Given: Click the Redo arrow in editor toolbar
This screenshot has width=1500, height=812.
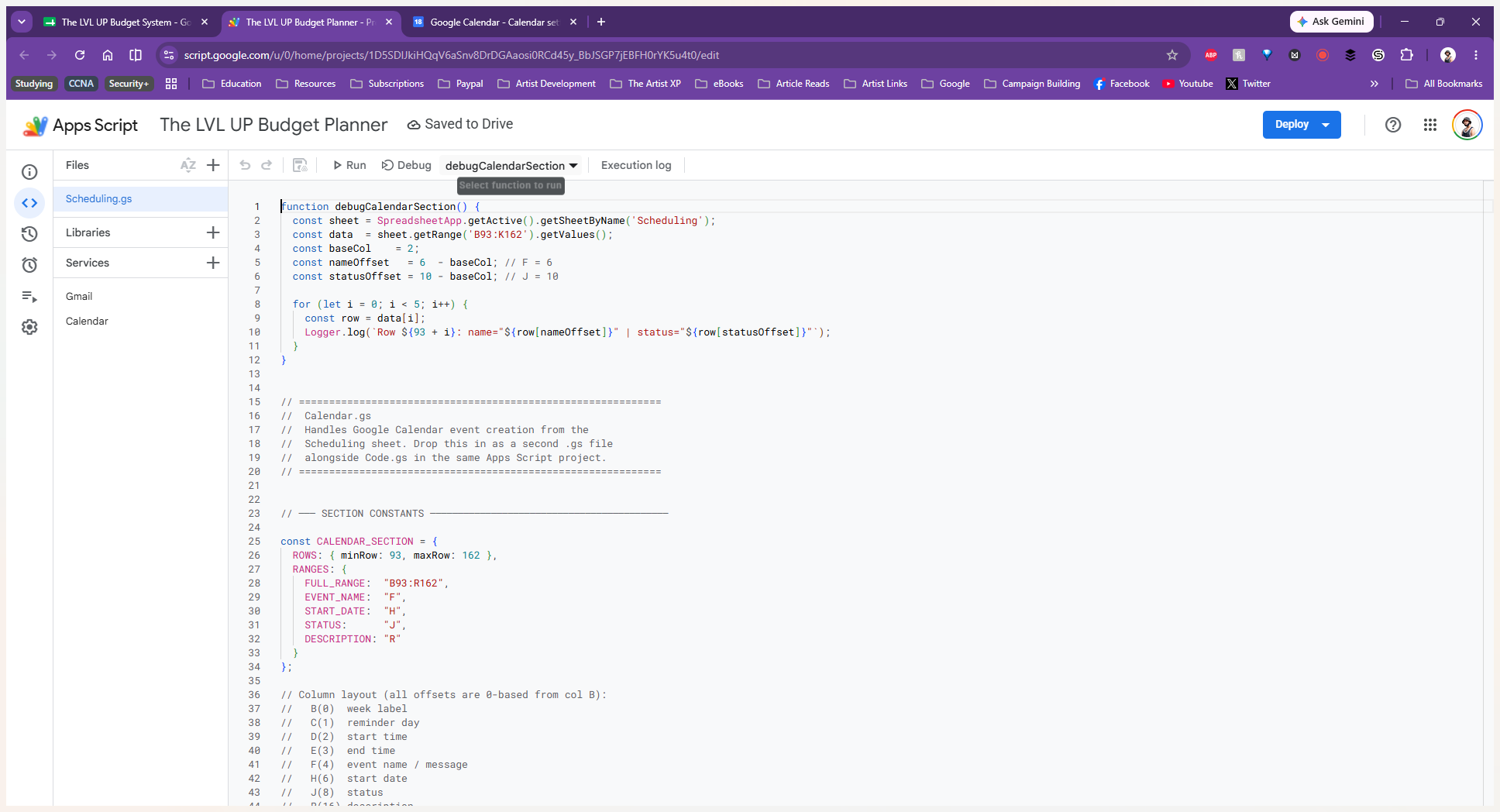Looking at the screenshot, I should 267,165.
